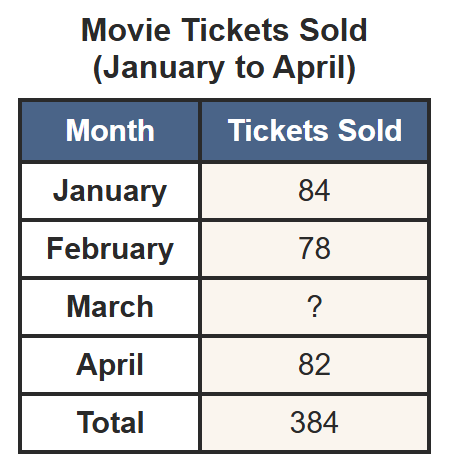Click the (January to April) subtitle
449x472 pixels.
(224, 68)
